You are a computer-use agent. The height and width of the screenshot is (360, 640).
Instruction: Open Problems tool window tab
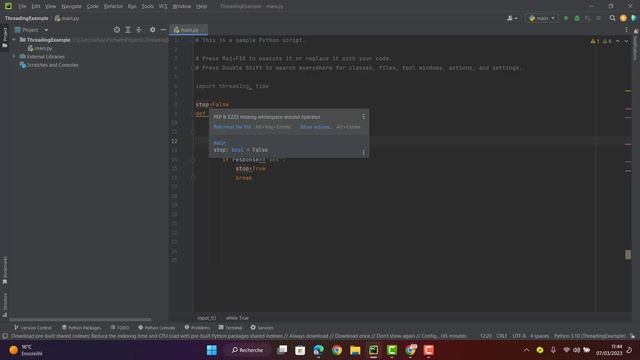coord(197,328)
